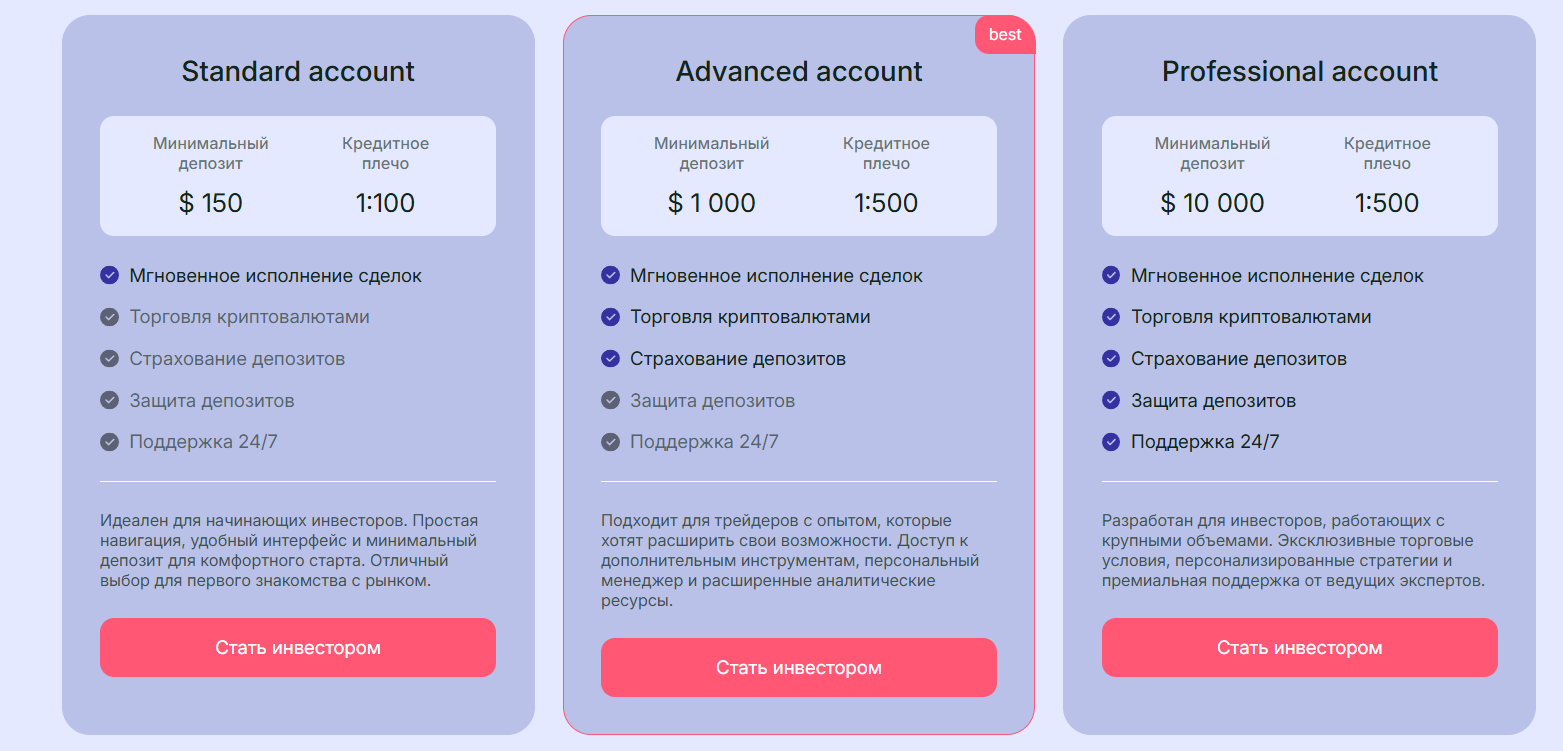
Task: Select the Professional account heading
Action: 1300,72
